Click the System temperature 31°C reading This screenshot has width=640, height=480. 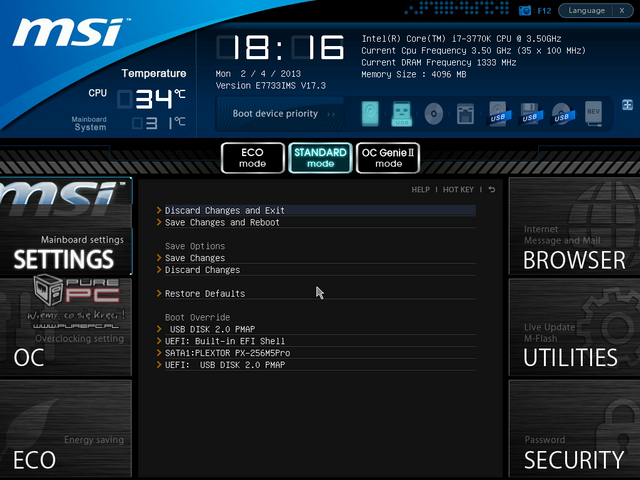click(x=159, y=123)
